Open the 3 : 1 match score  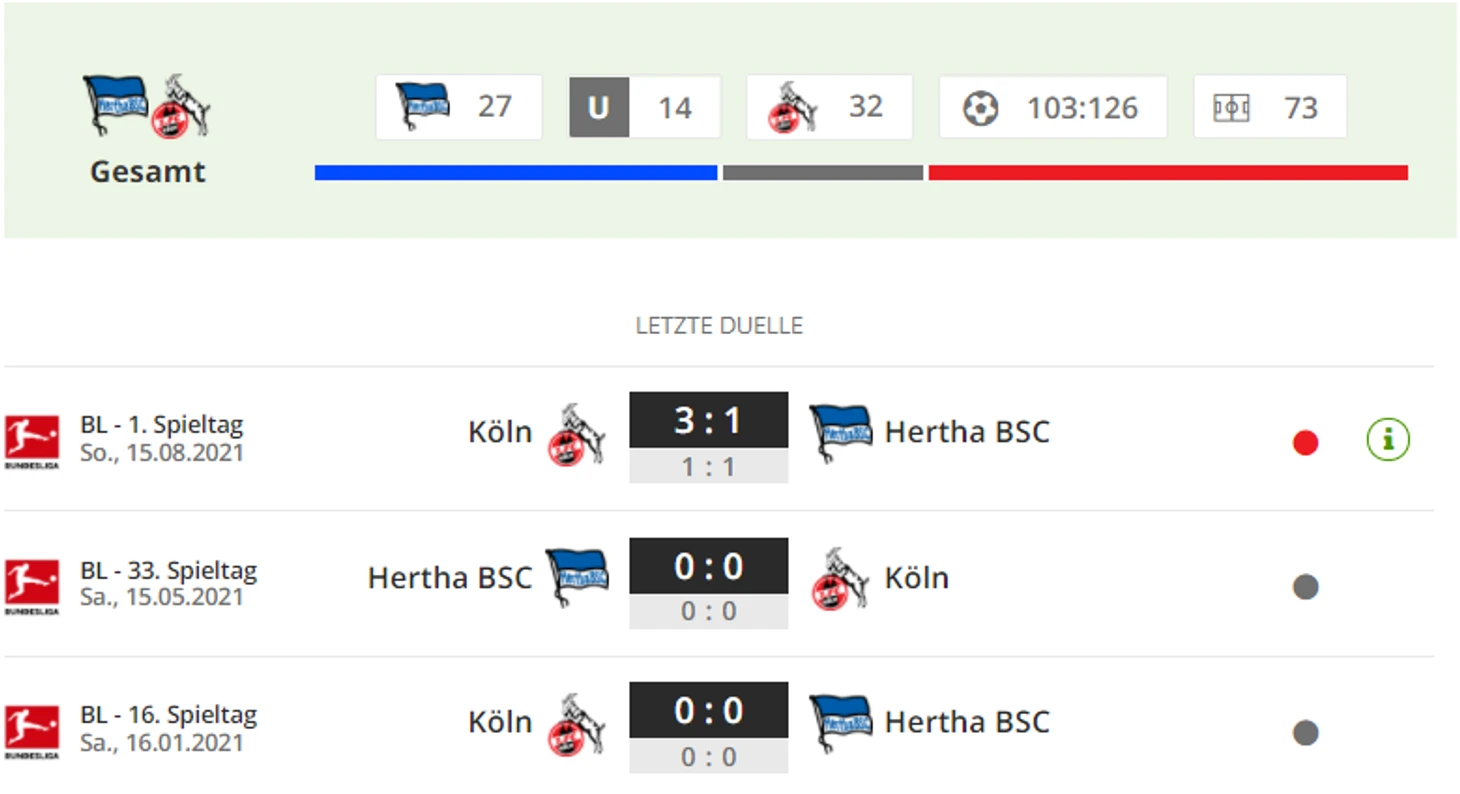coord(709,420)
